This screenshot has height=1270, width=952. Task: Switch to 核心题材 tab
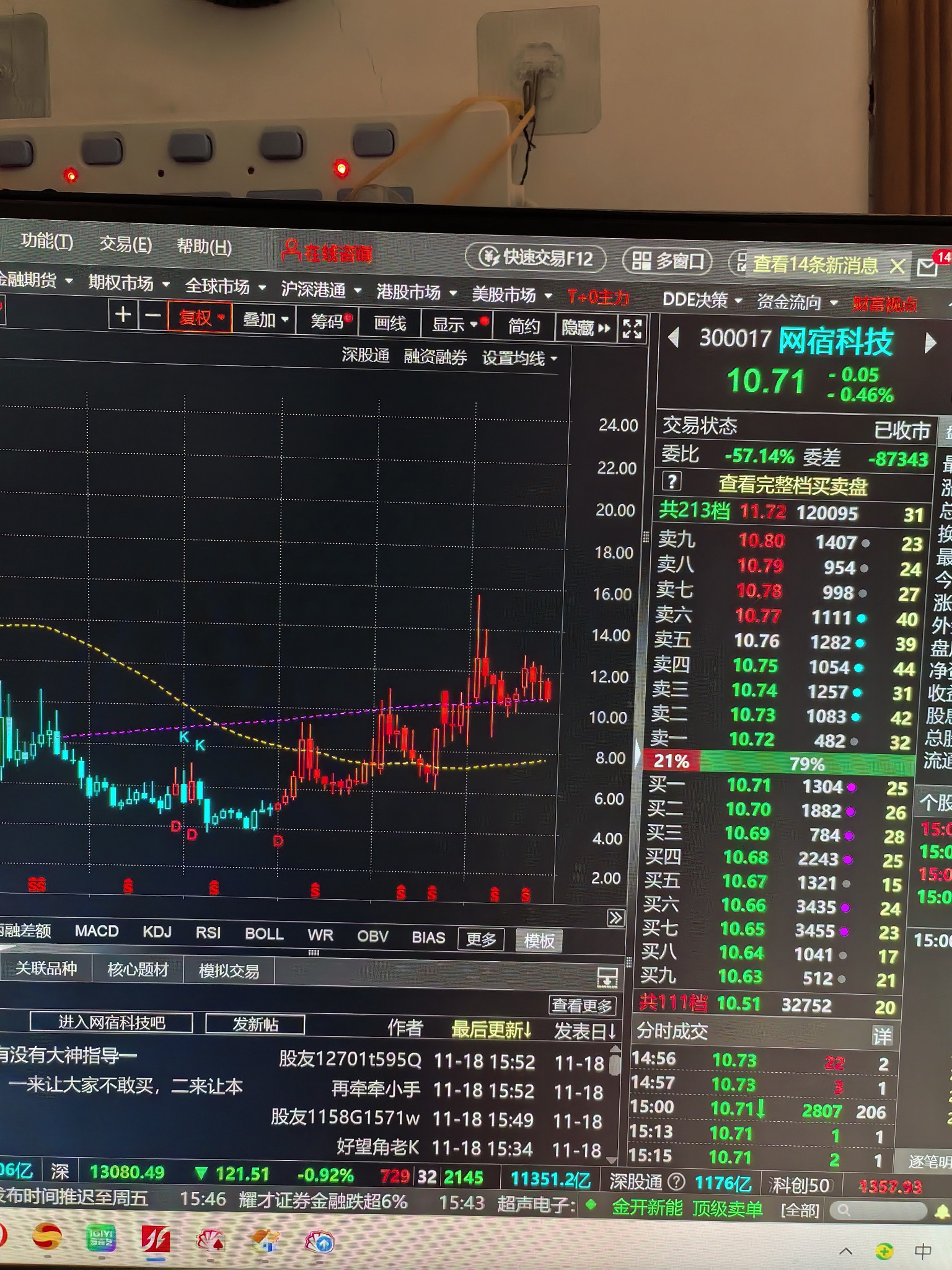138,969
